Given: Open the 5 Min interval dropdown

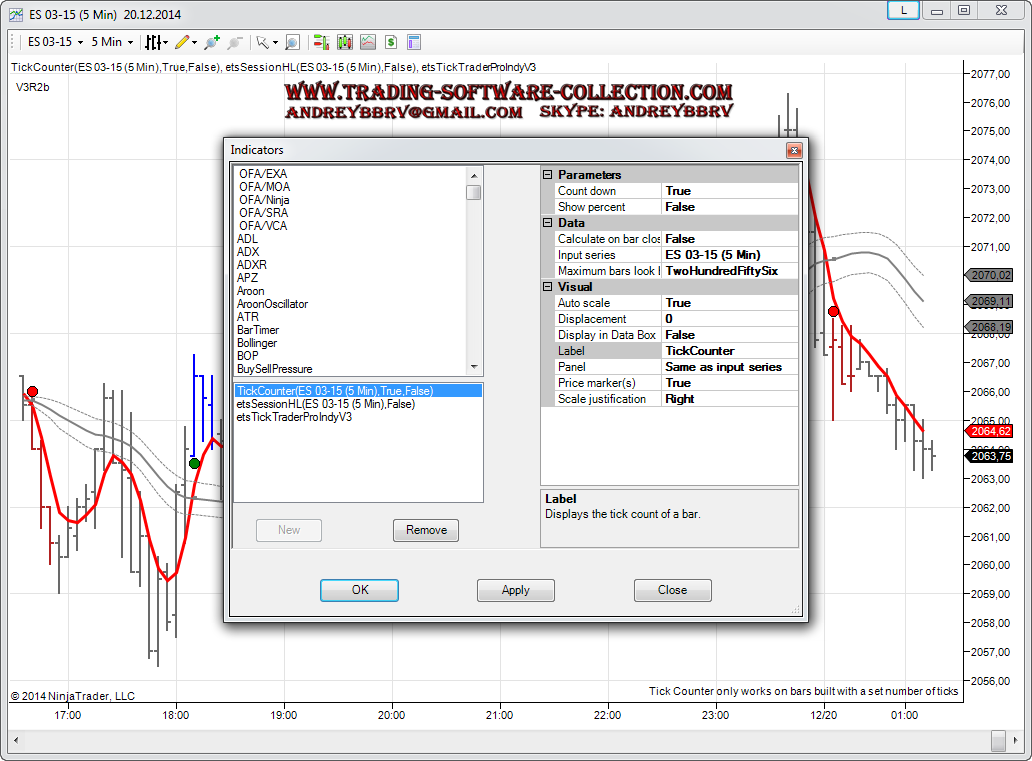Looking at the screenshot, I should pyautogui.click(x=111, y=42).
